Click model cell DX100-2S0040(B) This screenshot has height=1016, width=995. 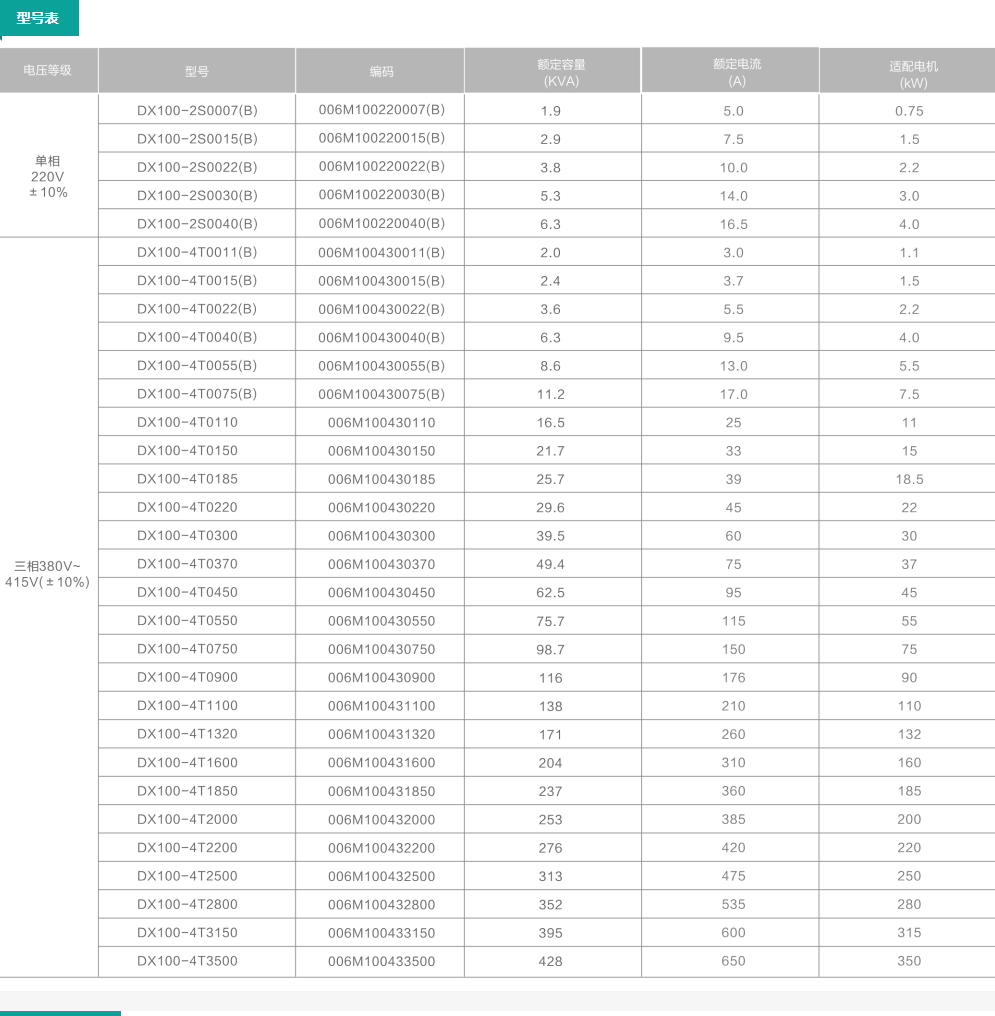pos(197,224)
